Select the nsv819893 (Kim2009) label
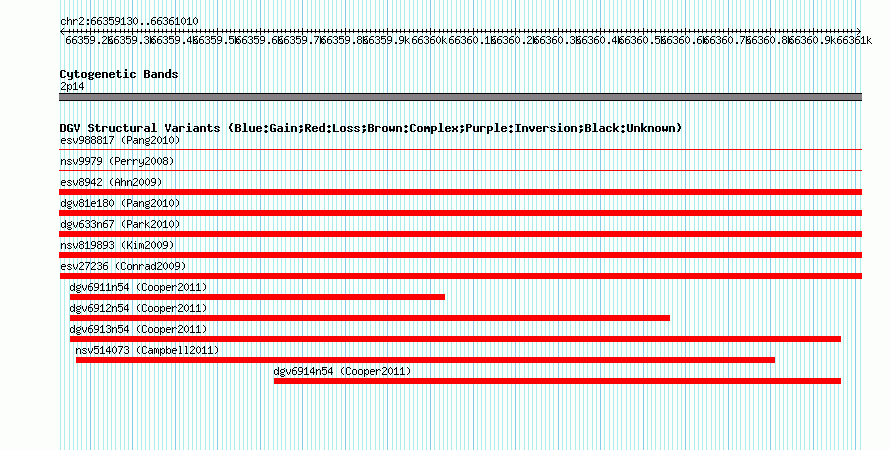 pos(117,245)
